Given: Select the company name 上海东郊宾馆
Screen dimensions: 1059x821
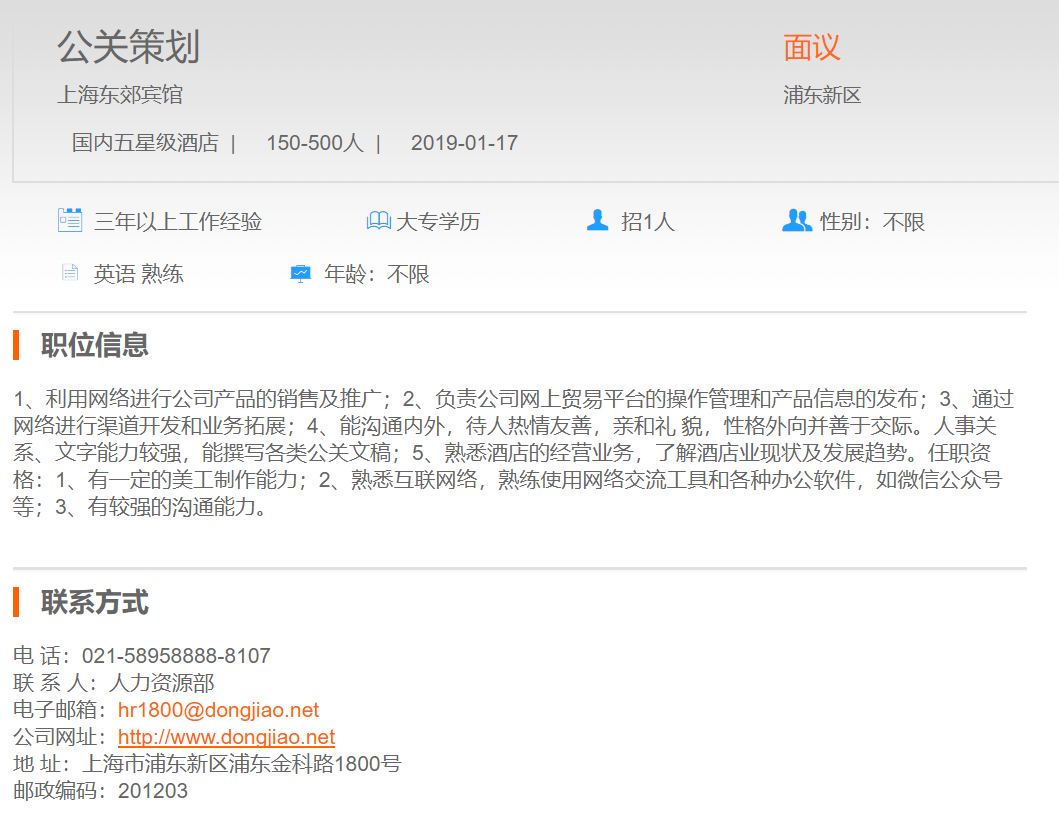Looking at the screenshot, I should tap(119, 95).
